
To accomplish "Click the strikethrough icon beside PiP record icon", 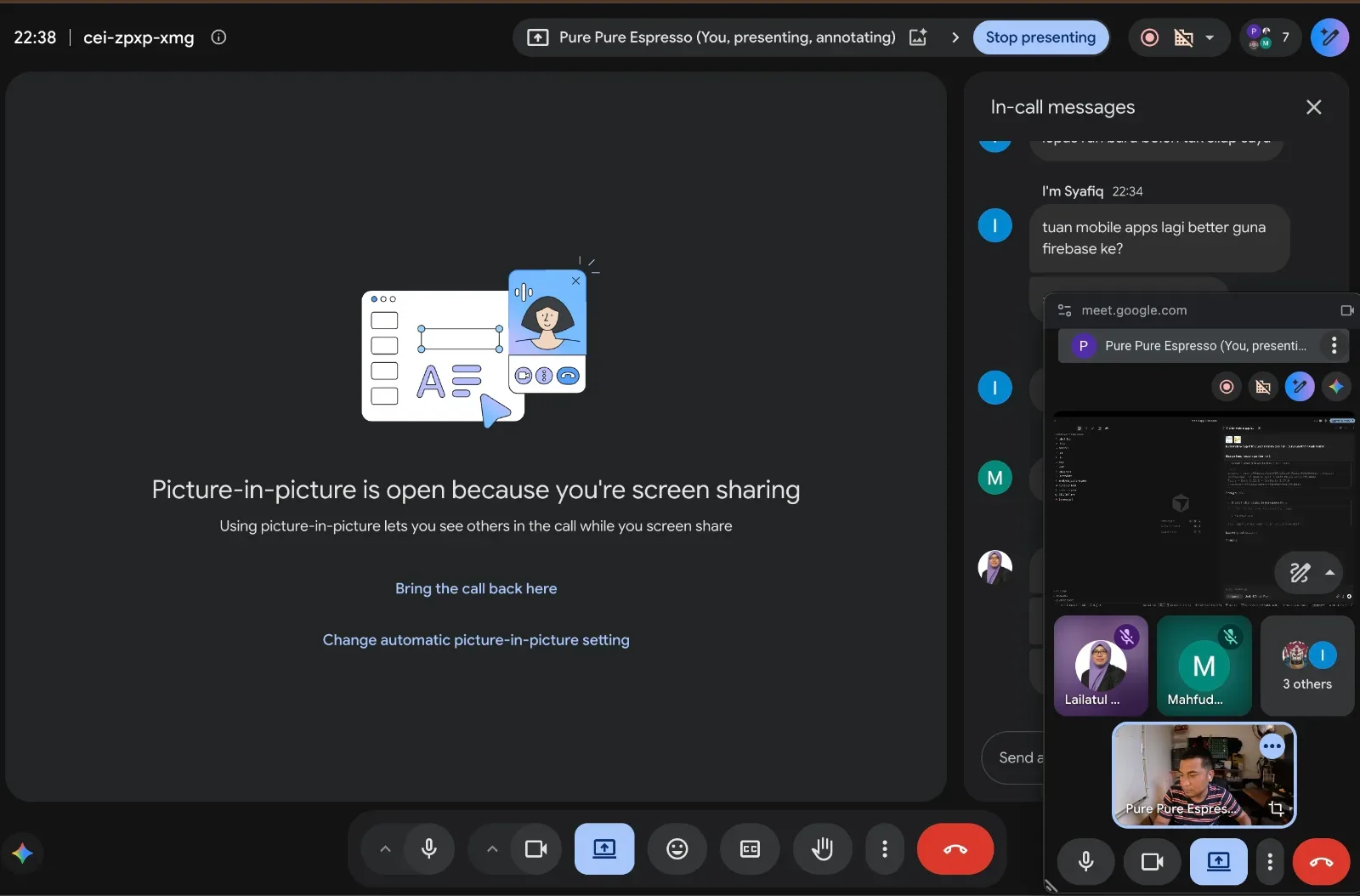I will click(1263, 387).
